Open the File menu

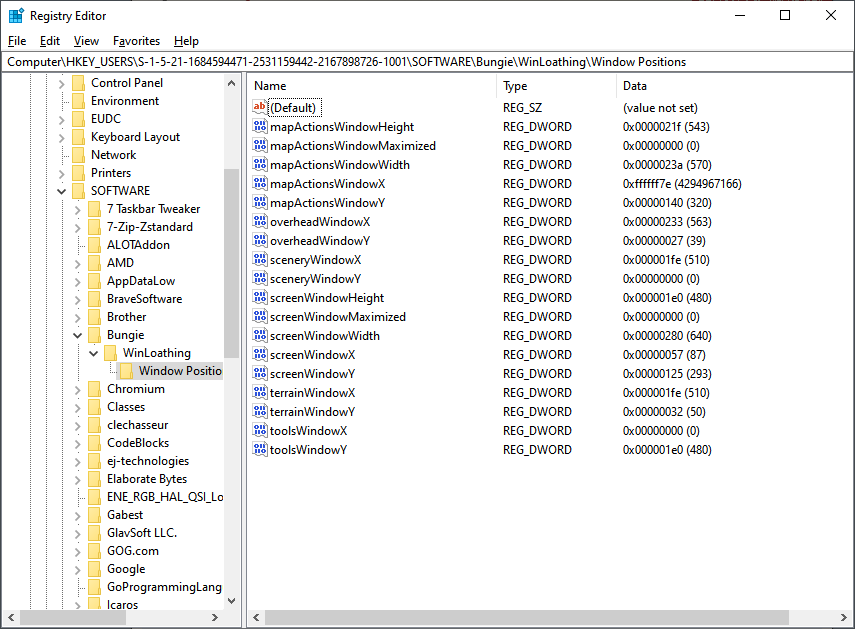[x=17, y=41]
